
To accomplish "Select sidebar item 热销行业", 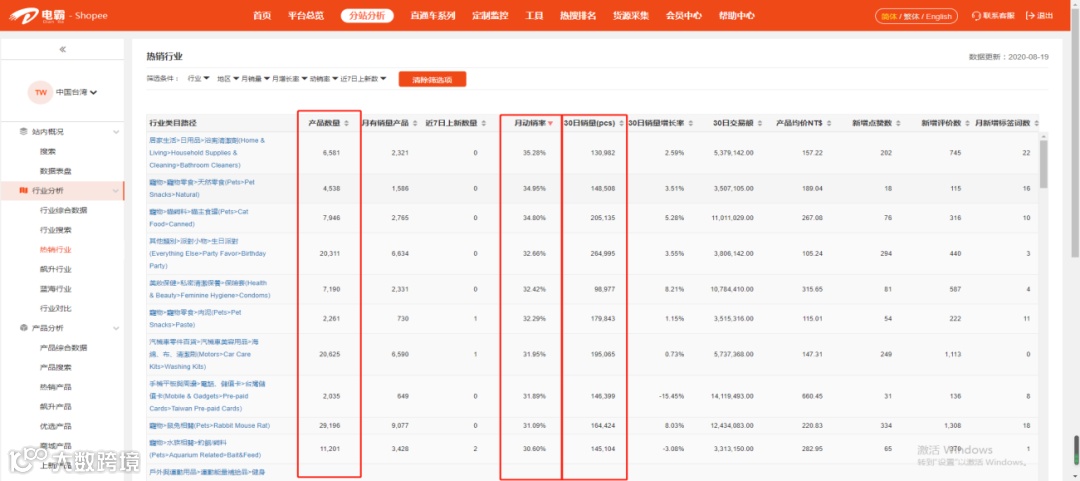I will click(55, 249).
